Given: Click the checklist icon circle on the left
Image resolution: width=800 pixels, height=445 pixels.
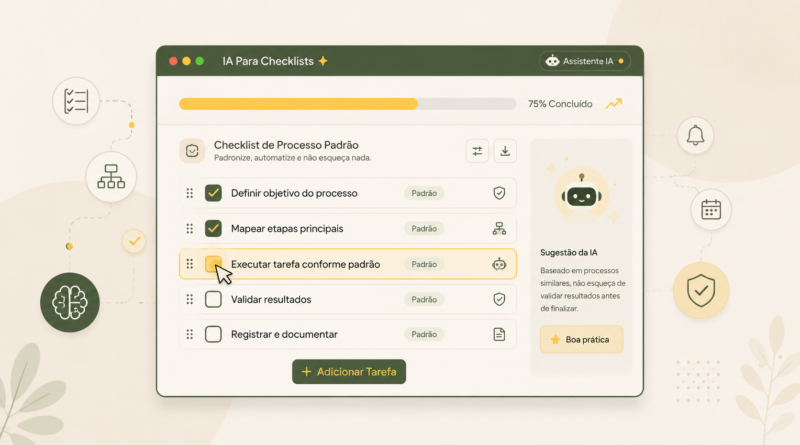Looking at the screenshot, I should coord(76,101).
